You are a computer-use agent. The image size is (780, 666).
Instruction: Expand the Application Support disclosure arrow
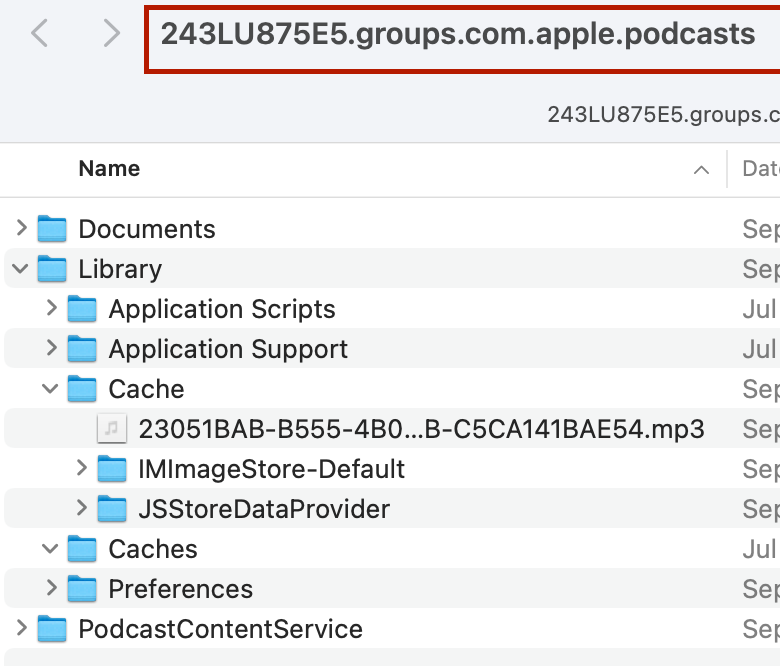pos(51,348)
